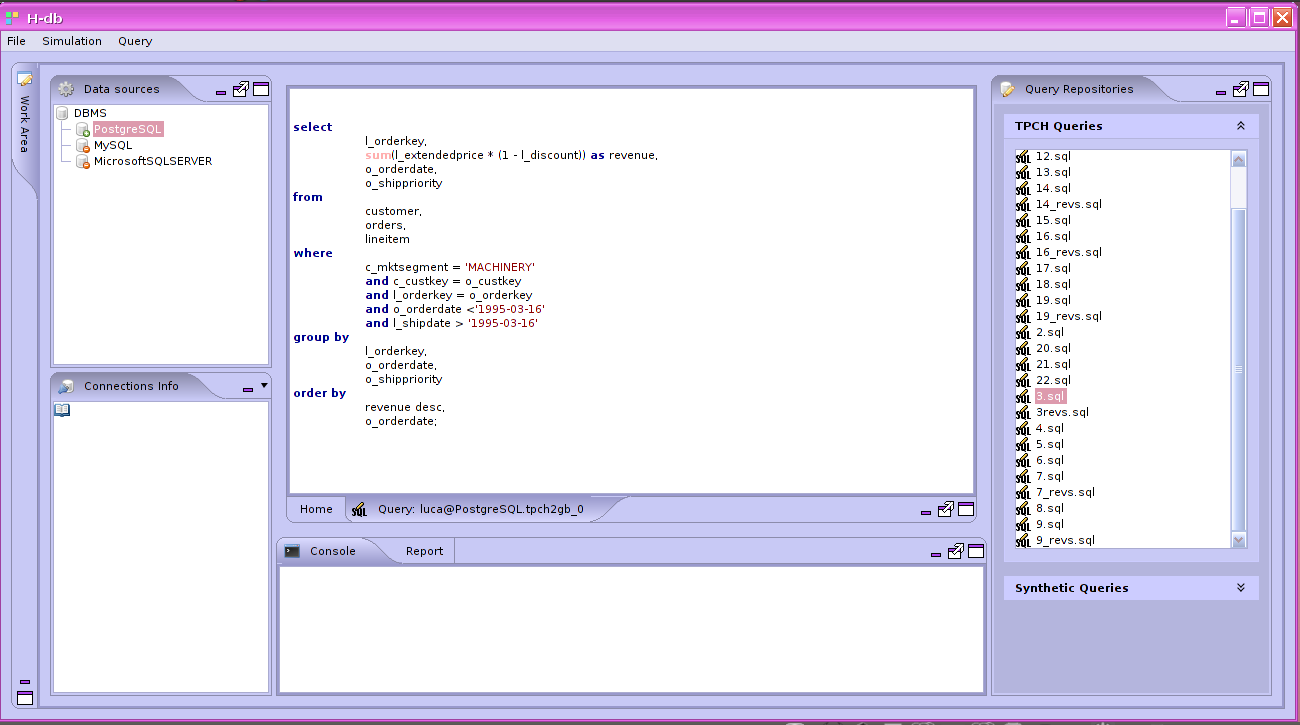The height and width of the screenshot is (725, 1300).
Task: Click into the SQL query editor text
Action: [631, 290]
